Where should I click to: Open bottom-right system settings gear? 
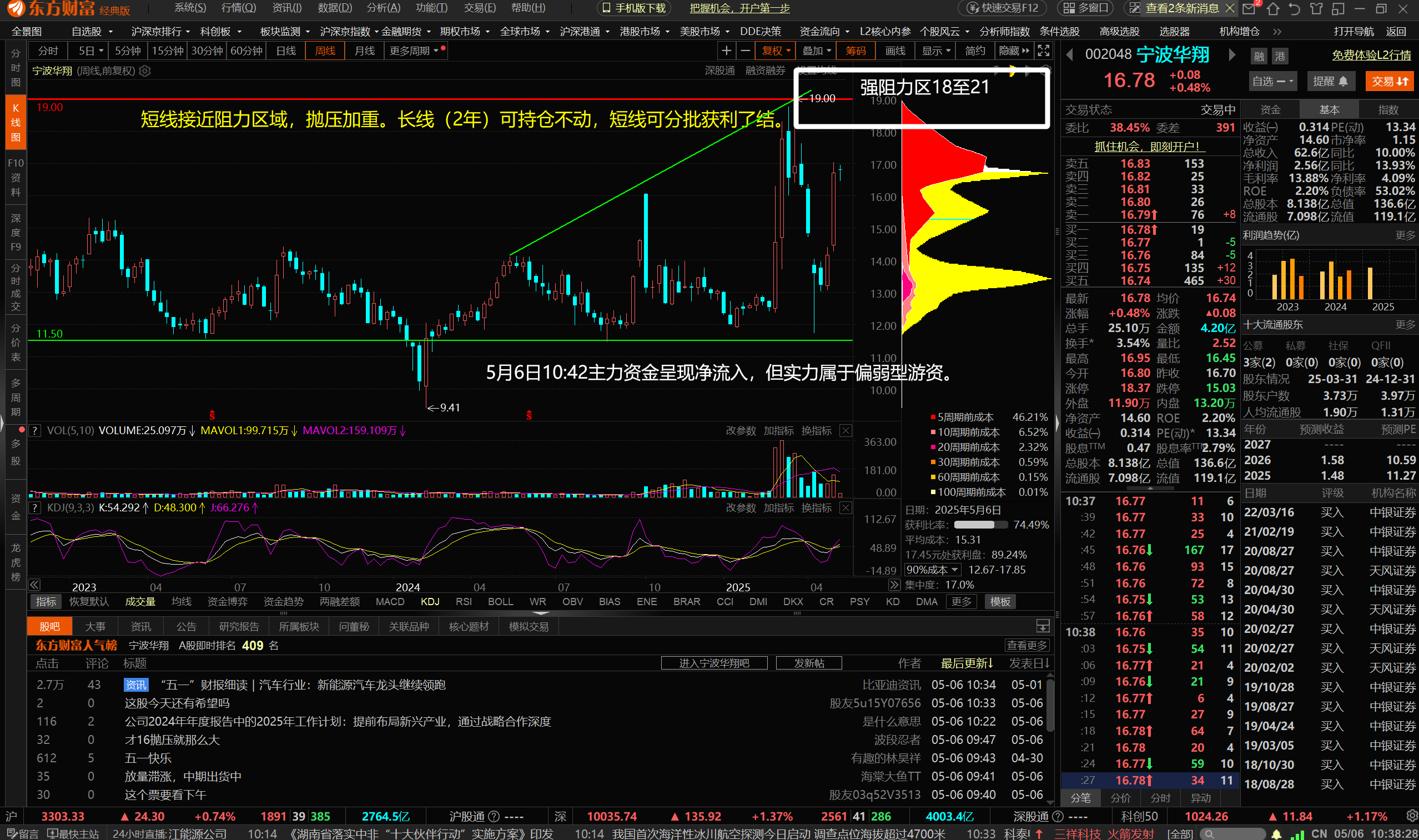[1412, 816]
